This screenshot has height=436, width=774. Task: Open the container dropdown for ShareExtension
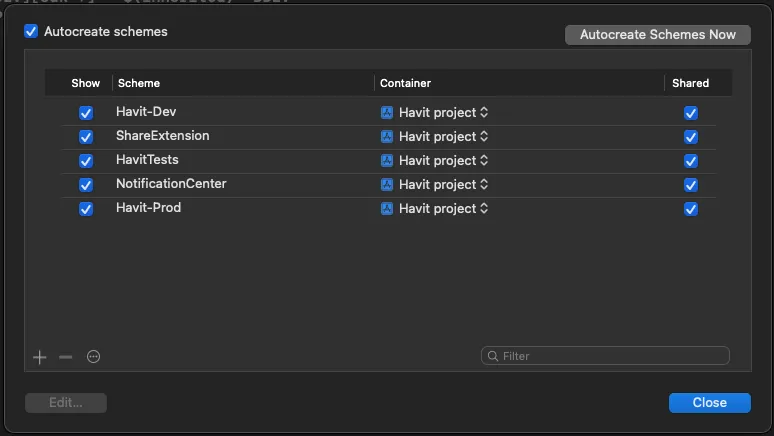coord(484,137)
